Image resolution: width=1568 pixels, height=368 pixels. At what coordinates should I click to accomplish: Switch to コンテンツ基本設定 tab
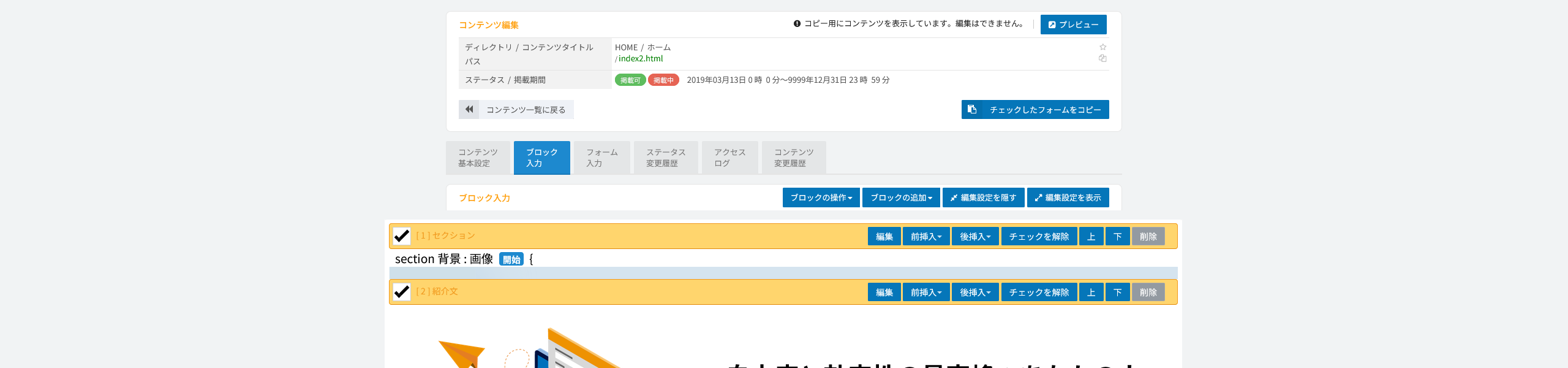pyautogui.click(x=478, y=158)
